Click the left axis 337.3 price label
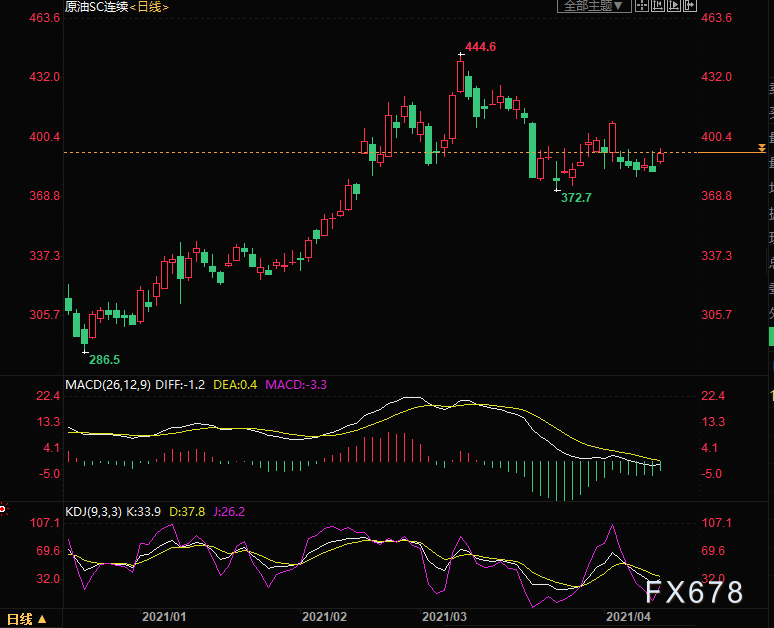Image resolution: width=774 pixels, height=628 pixels. tap(44, 256)
